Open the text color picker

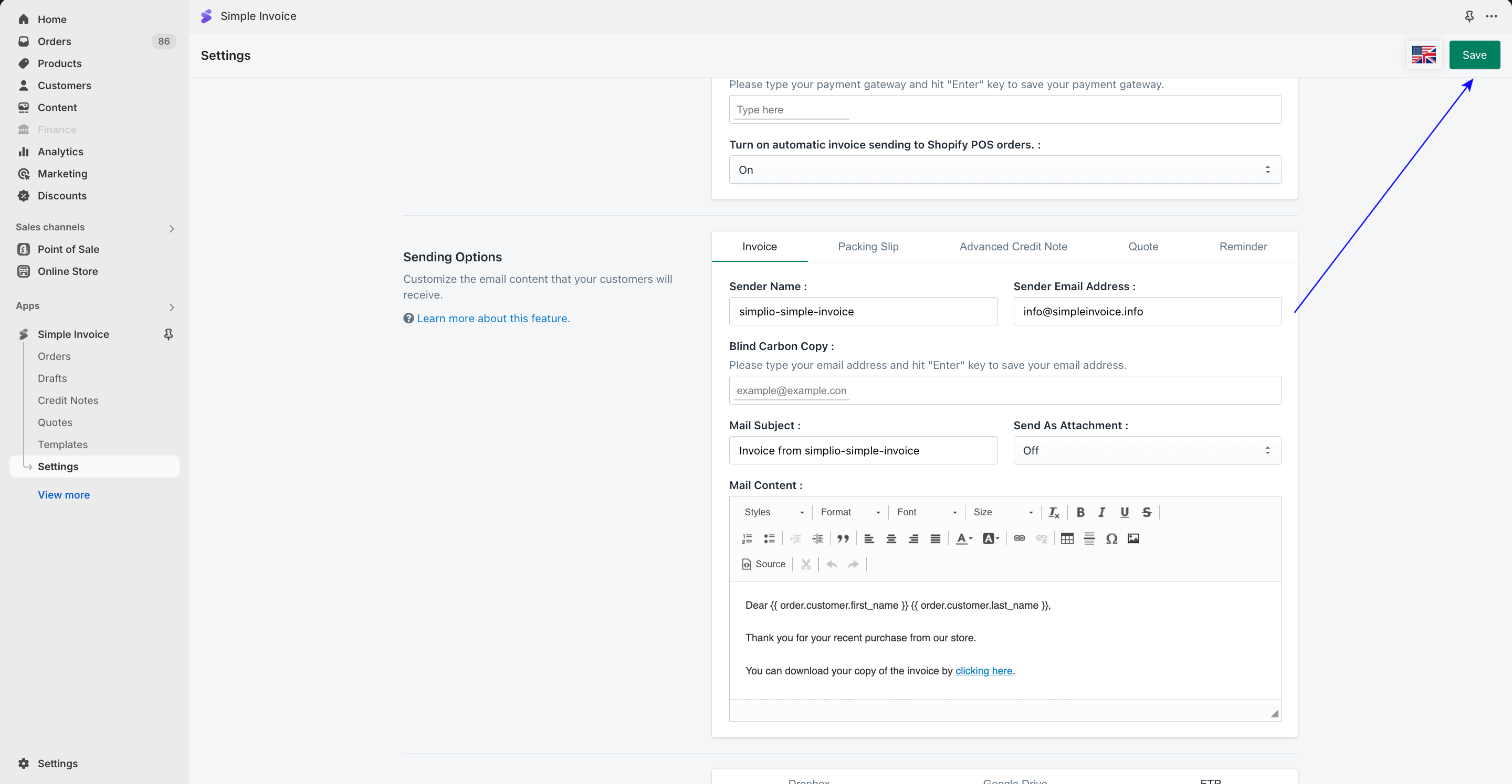point(963,539)
